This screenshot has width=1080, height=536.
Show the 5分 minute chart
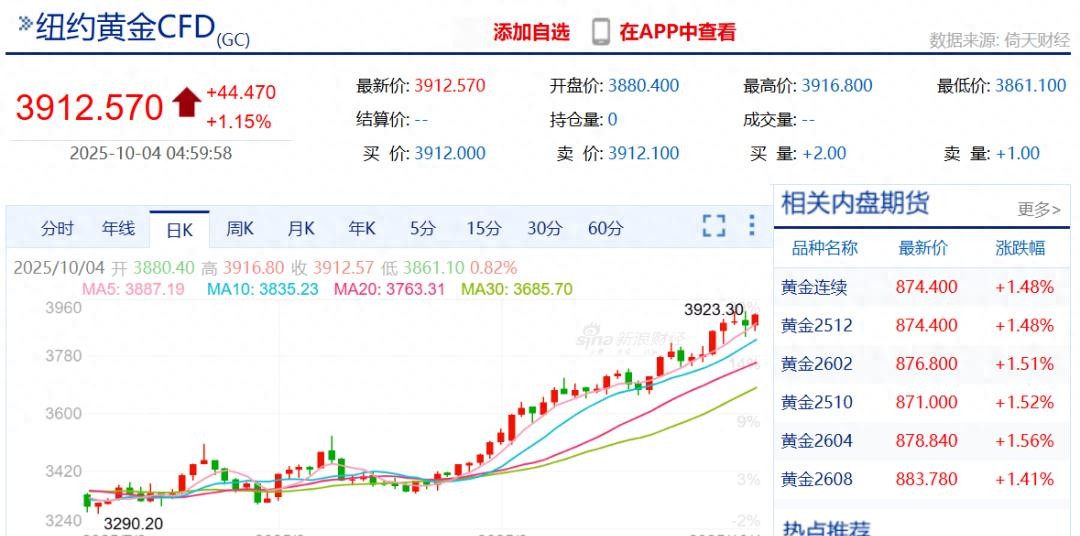423,229
